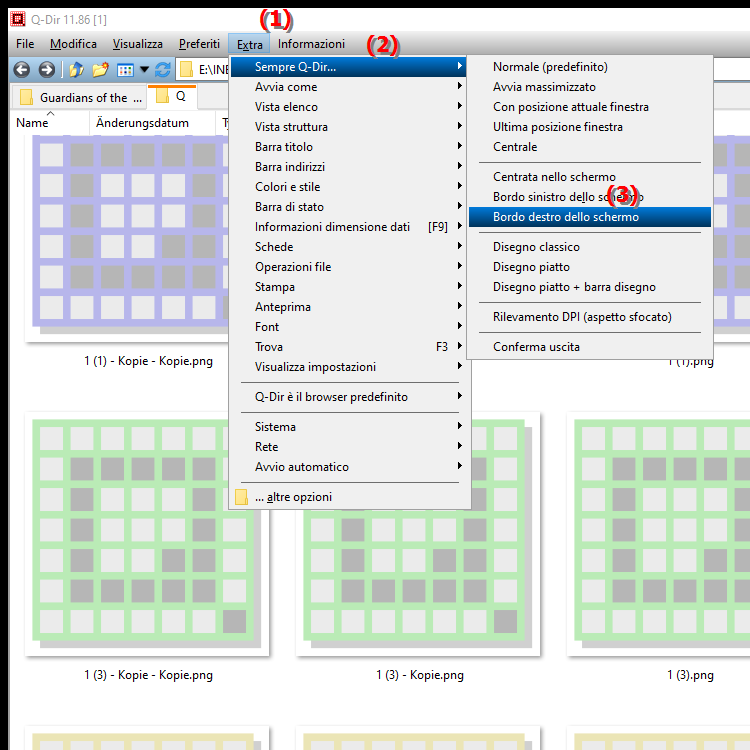Expand the view mode dropdown arrow
The width and height of the screenshot is (750, 750).
coord(144,70)
